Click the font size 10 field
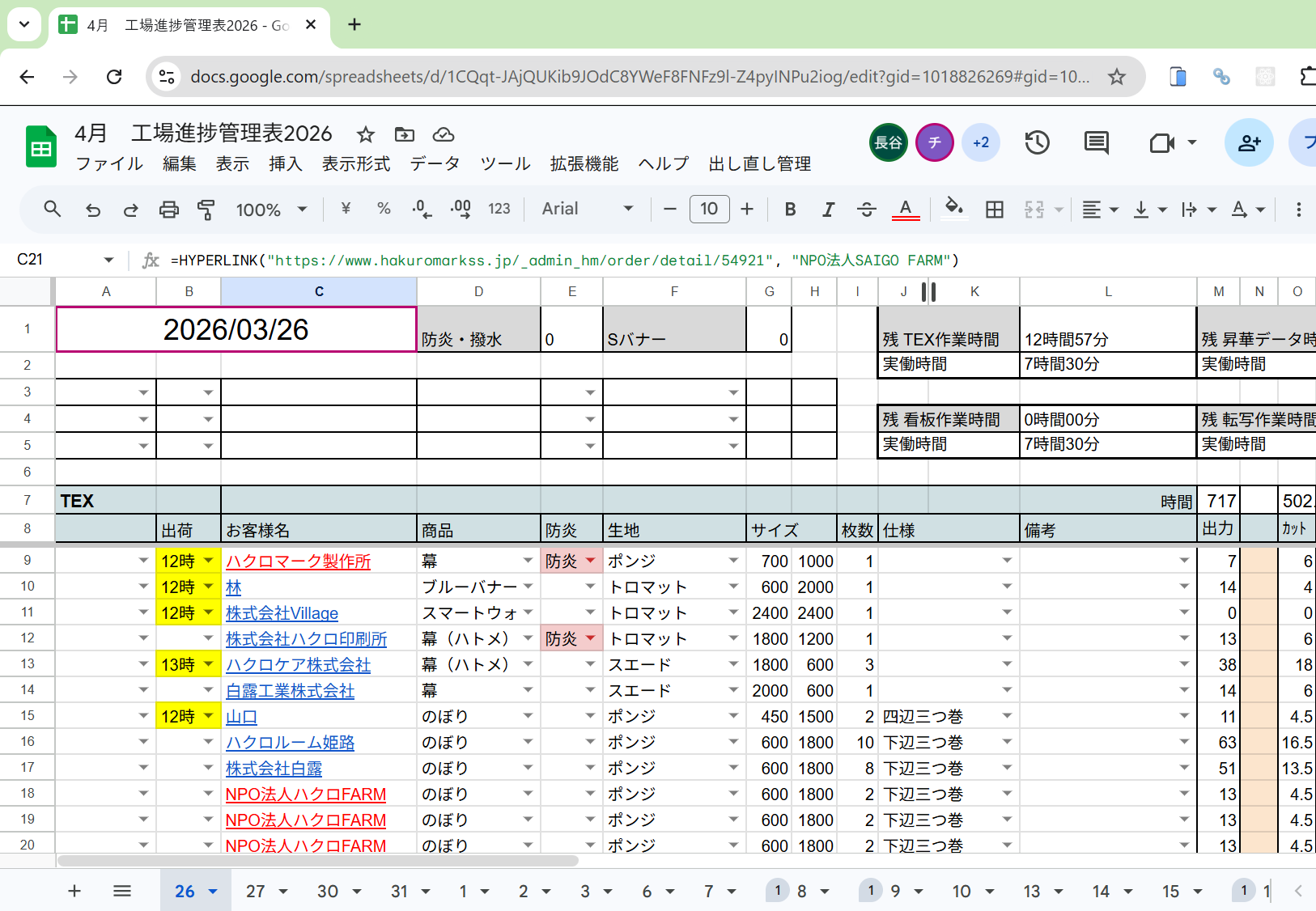 tap(709, 209)
